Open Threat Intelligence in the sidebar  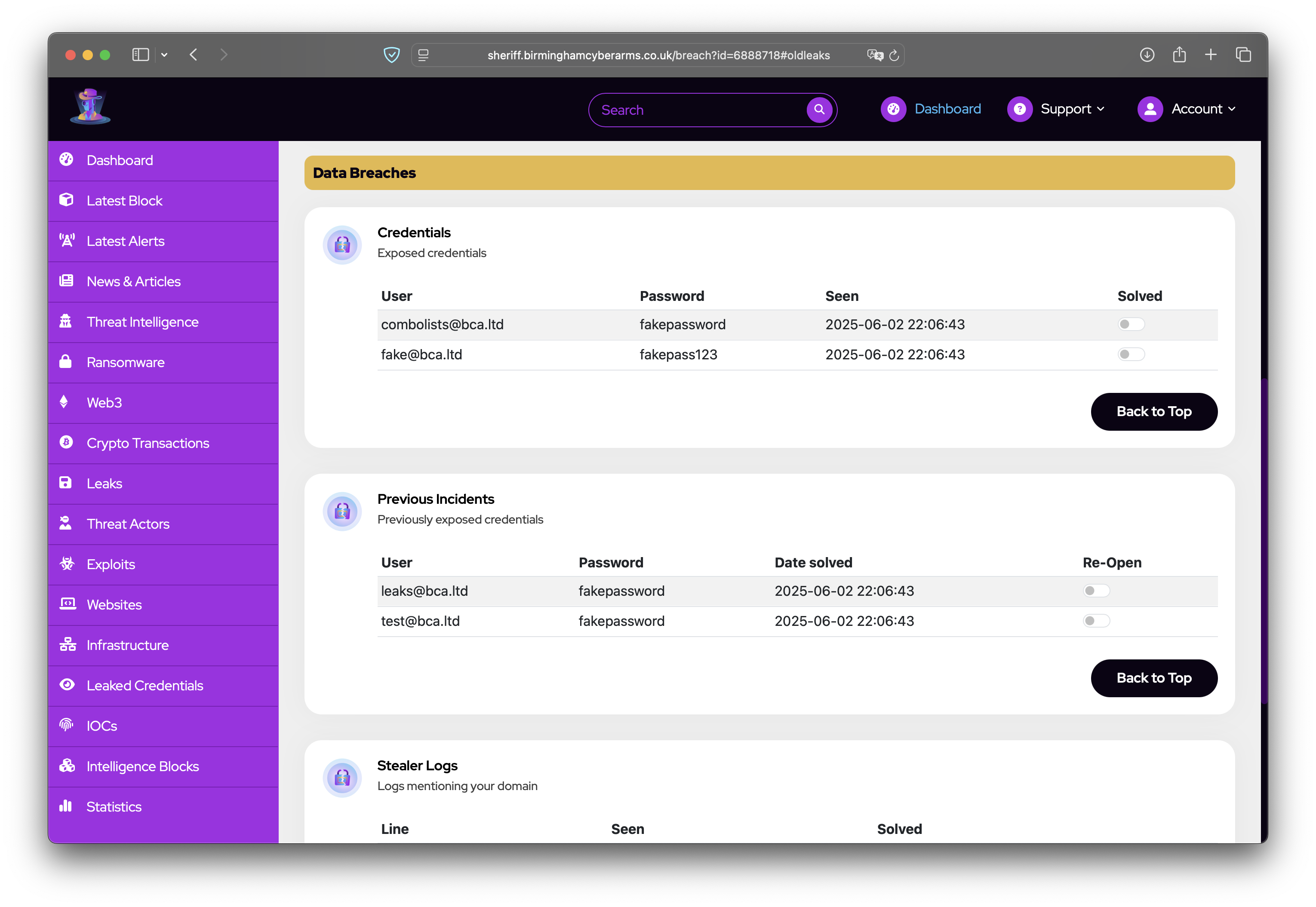click(x=142, y=322)
